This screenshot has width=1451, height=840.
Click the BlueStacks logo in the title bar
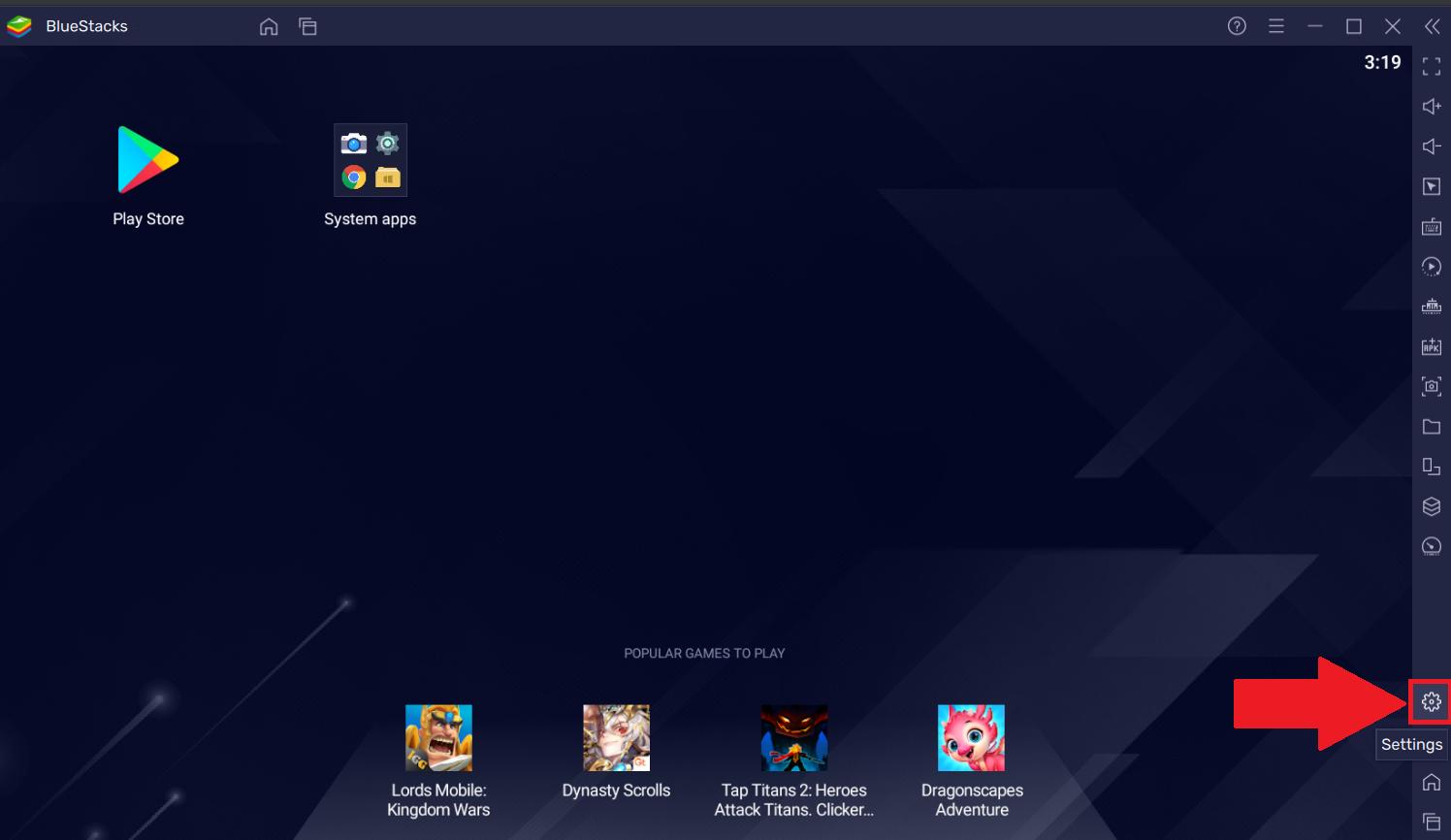pos(19,26)
